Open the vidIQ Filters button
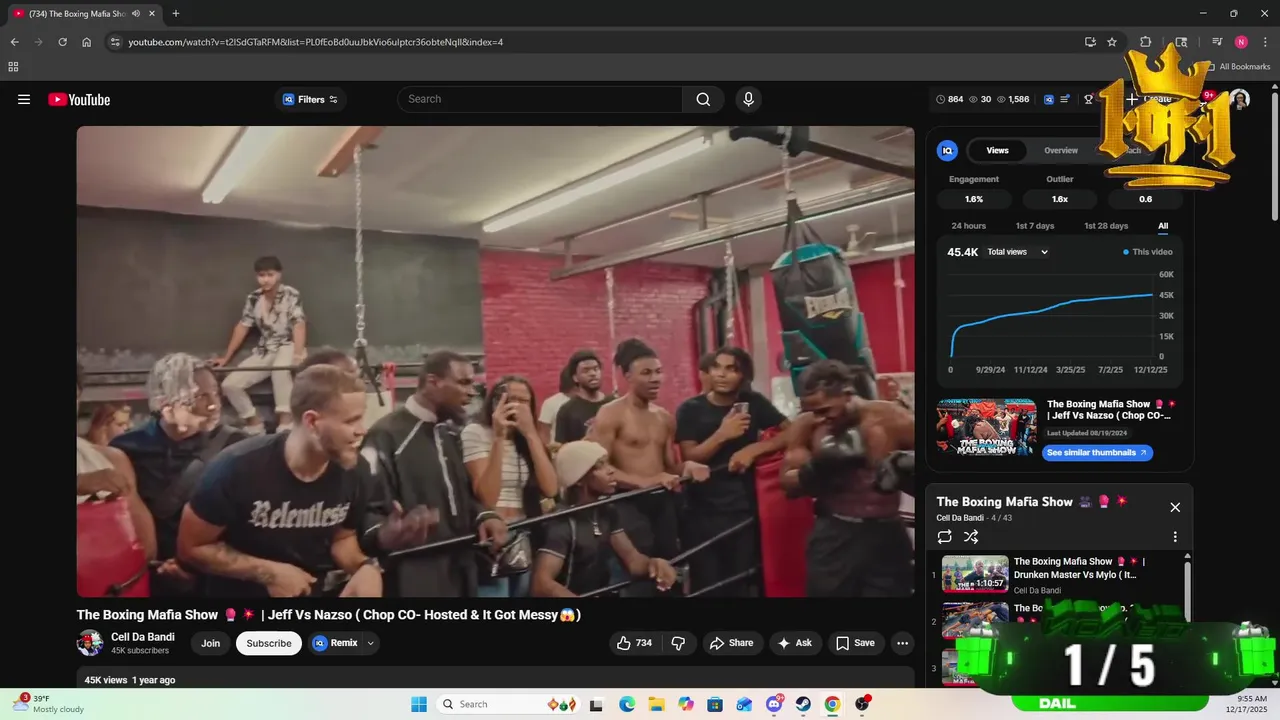The width and height of the screenshot is (1280, 720). point(310,99)
